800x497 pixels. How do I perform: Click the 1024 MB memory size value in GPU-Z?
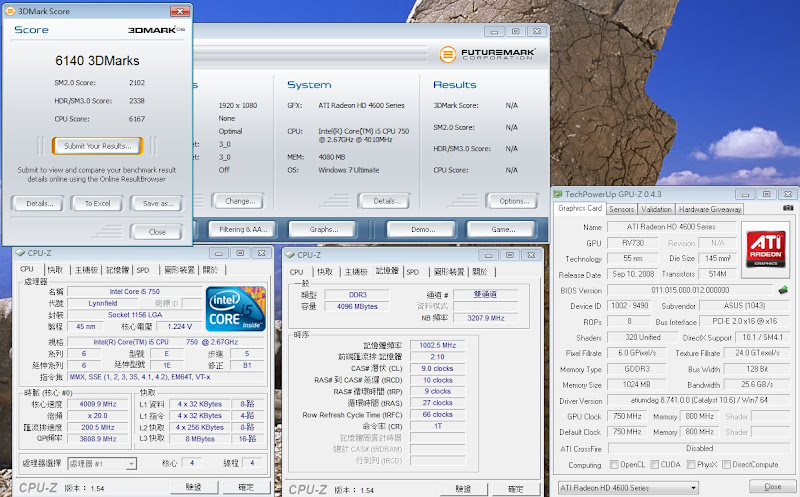(x=636, y=384)
